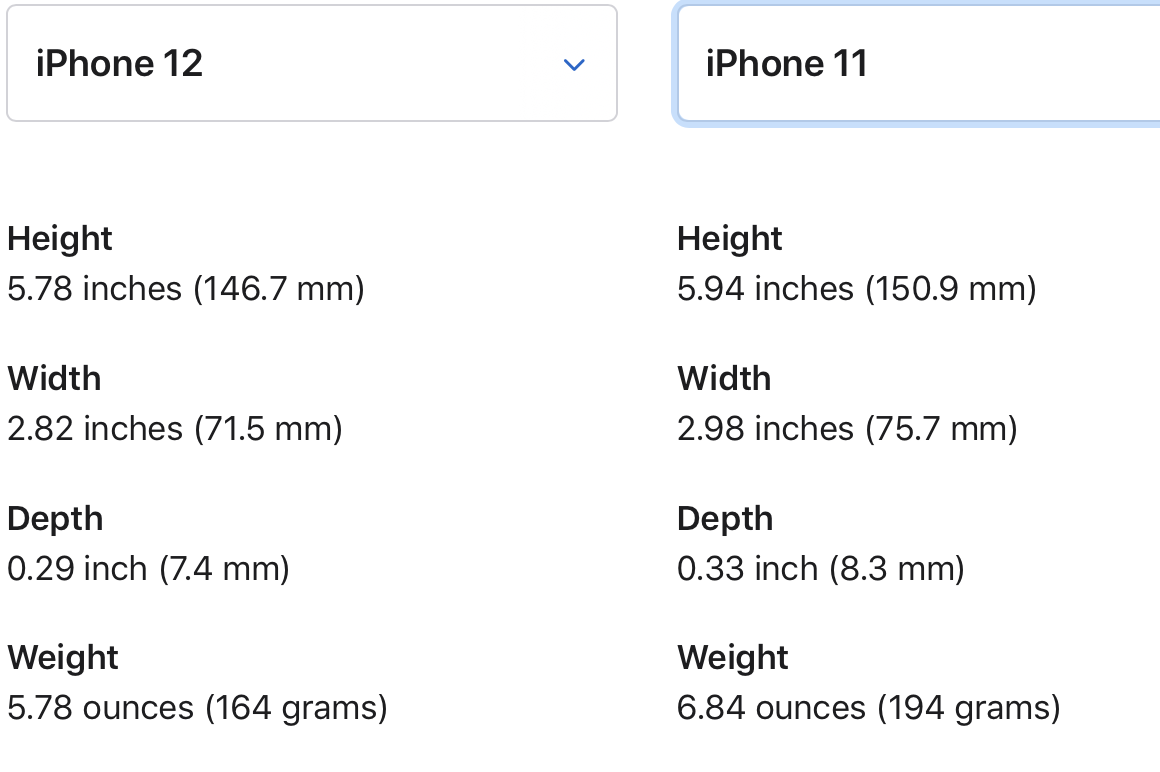This screenshot has width=1160, height=772.
Task: Select the 5.94 inches (150.9 mm) height value
Action: 857,289
